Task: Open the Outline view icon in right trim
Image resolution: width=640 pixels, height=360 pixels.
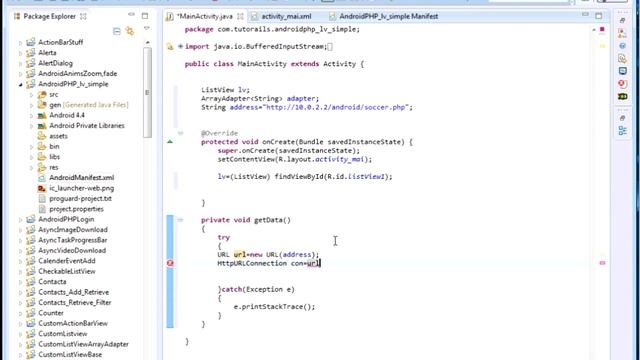Action: pyautogui.click(x=622, y=131)
